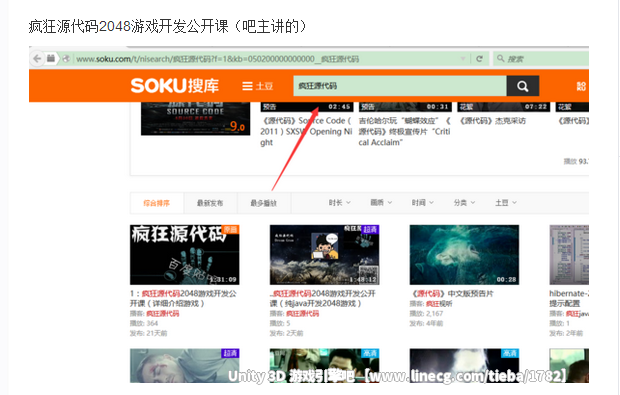Open address bar history dropdown arrow
Screen dimensions: 620x395
click(x=463, y=59)
